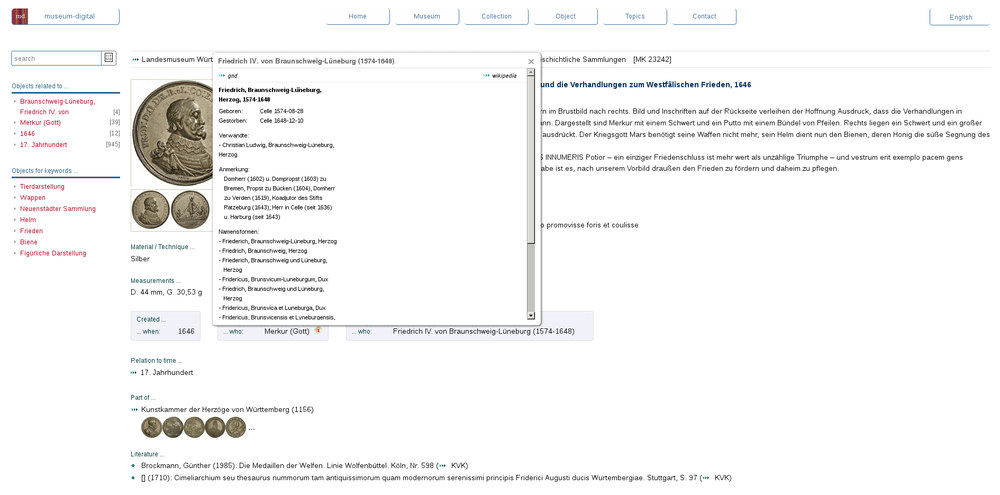
Task: Go to the Collection tab
Action: 496,16
